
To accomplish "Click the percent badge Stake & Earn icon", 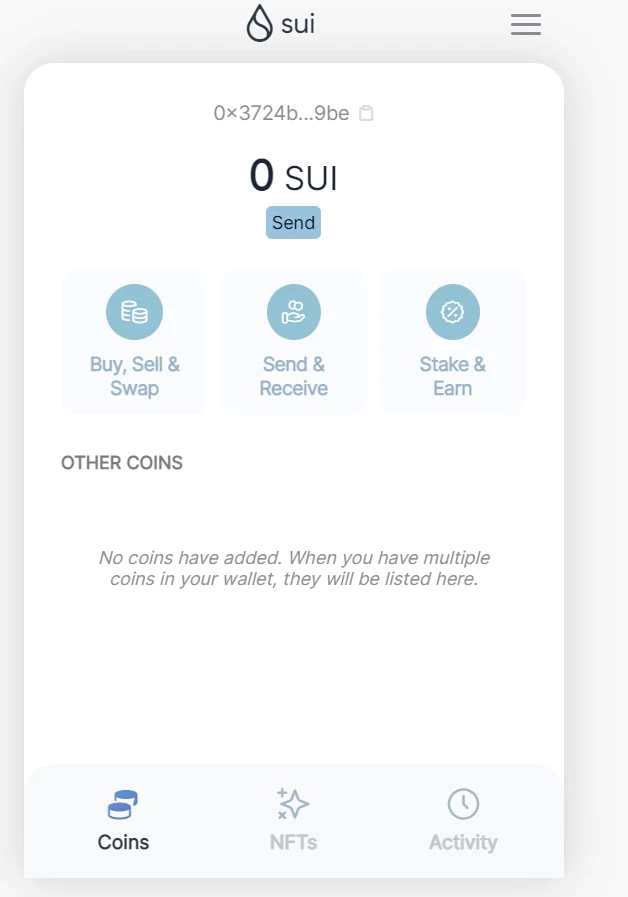I will [x=452, y=312].
